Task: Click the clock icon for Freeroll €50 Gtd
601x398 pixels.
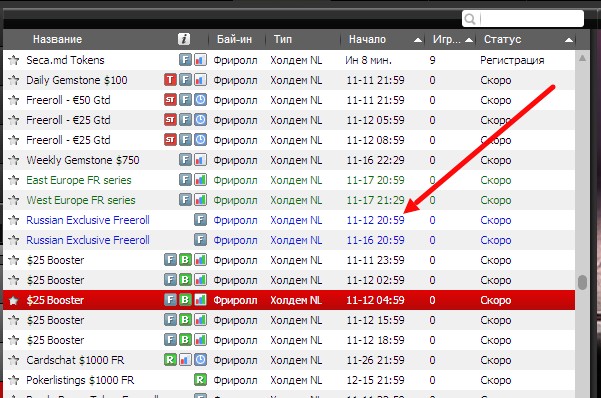Action: [200, 100]
